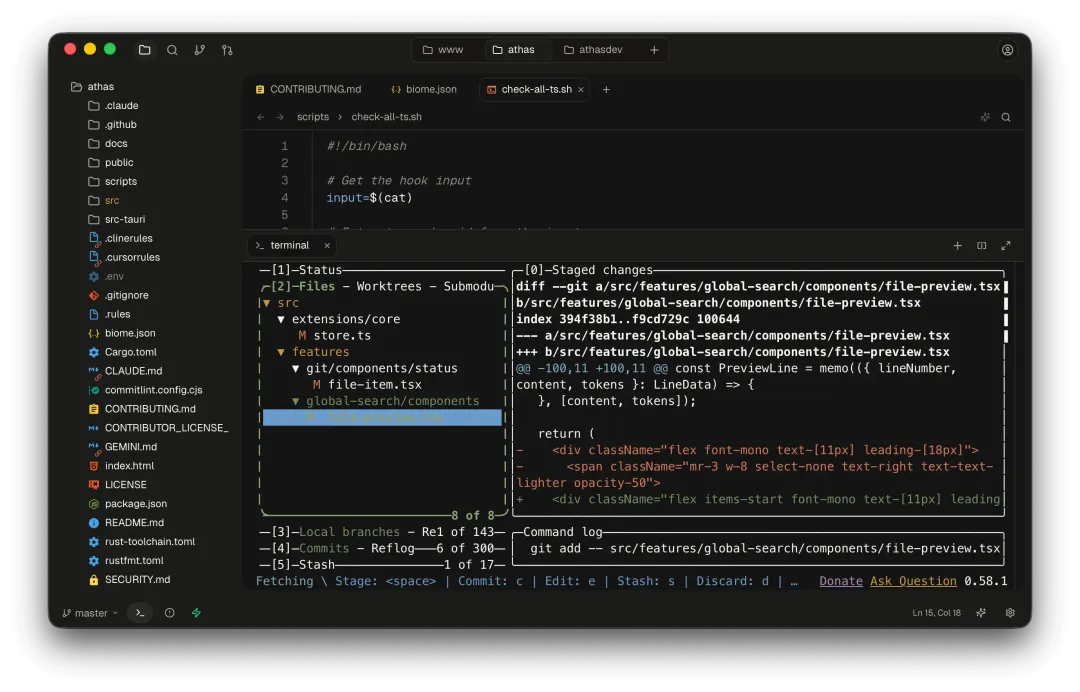1080x692 pixels.
Task: Toggle the file explorer sidebar folder icon
Action: click(x=145, y=50)
